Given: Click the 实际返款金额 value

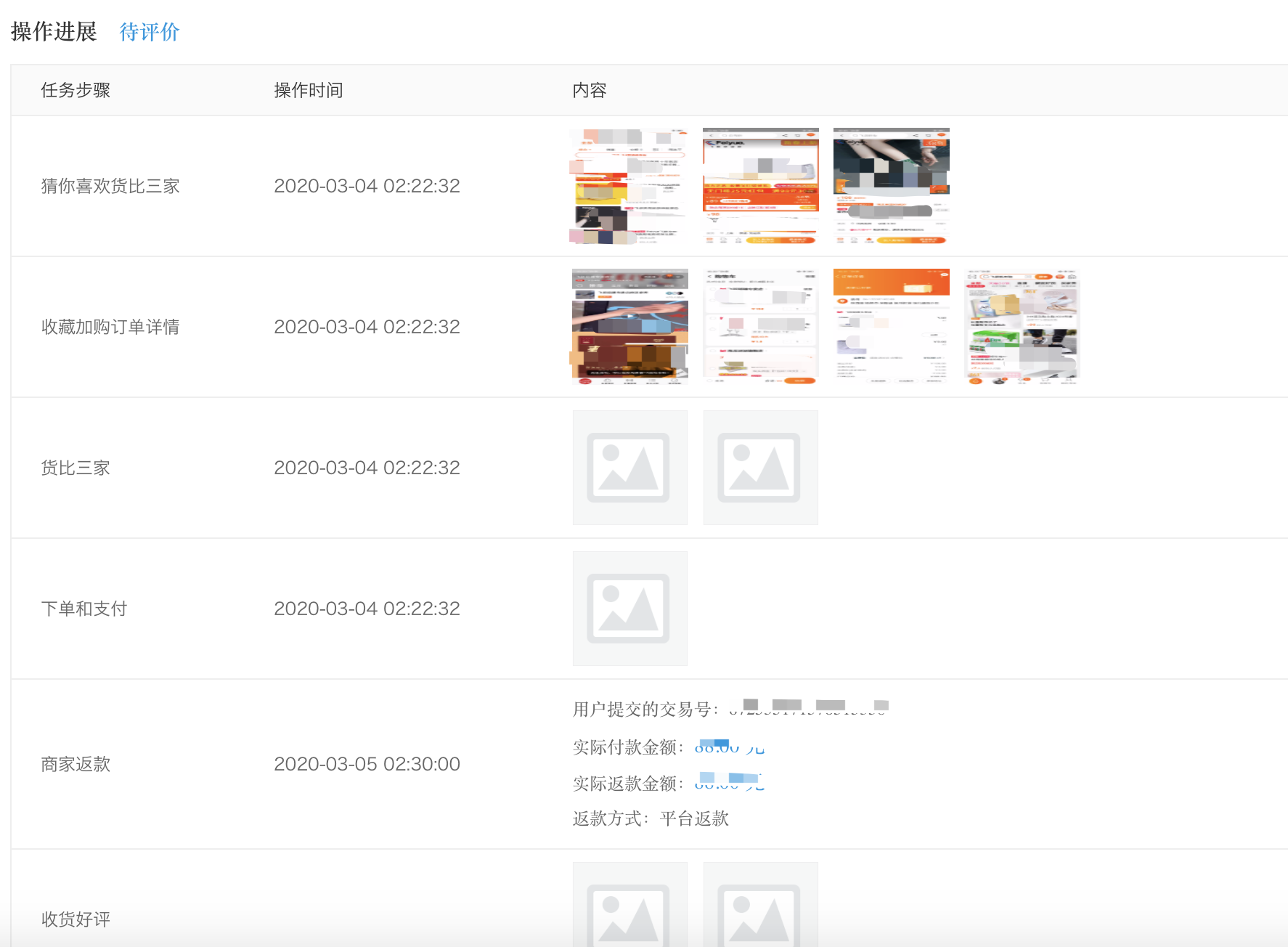Looking at the screenshot, I should (730, 783).
